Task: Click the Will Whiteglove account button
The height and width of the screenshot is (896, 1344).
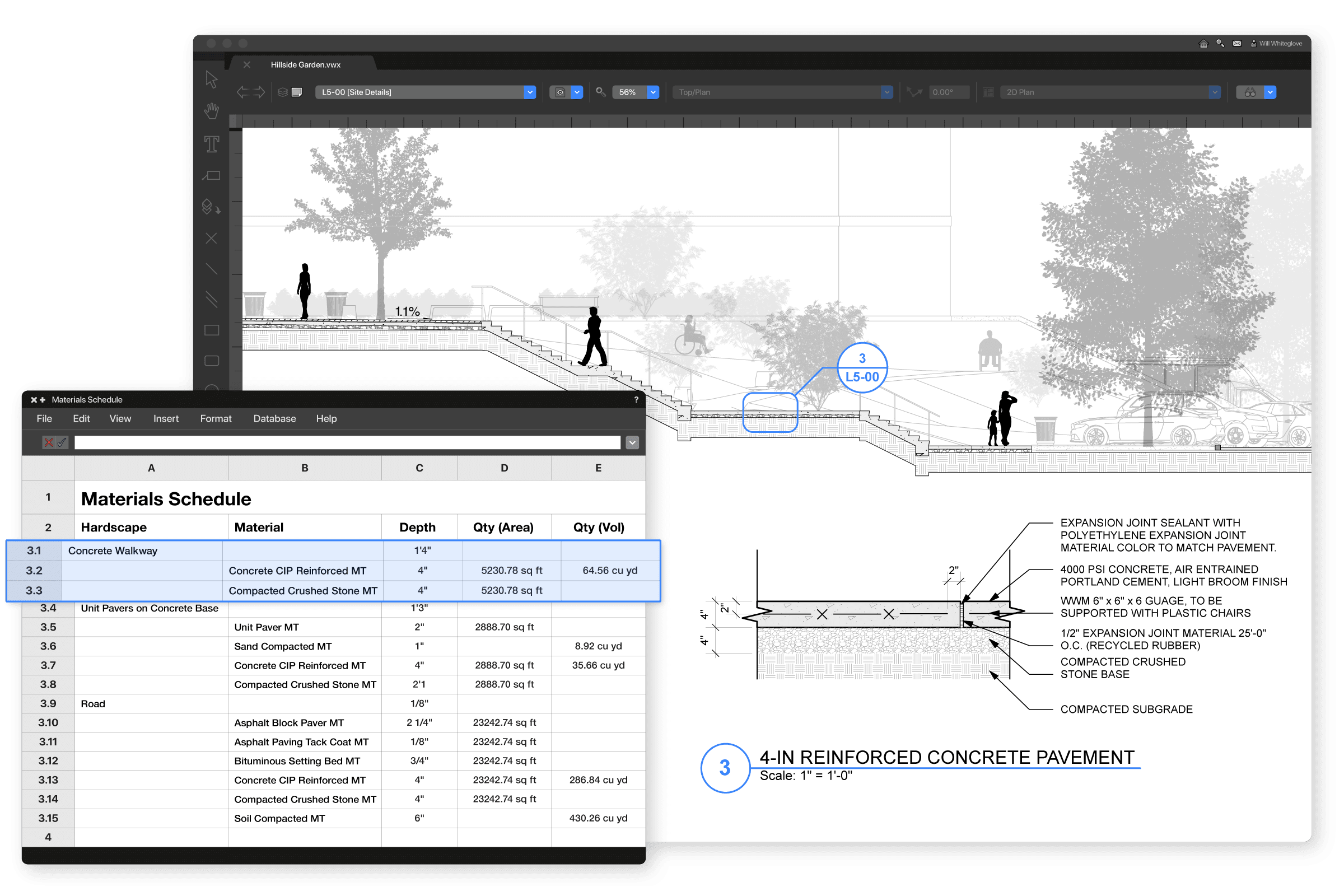Action: coord(1276,44)
